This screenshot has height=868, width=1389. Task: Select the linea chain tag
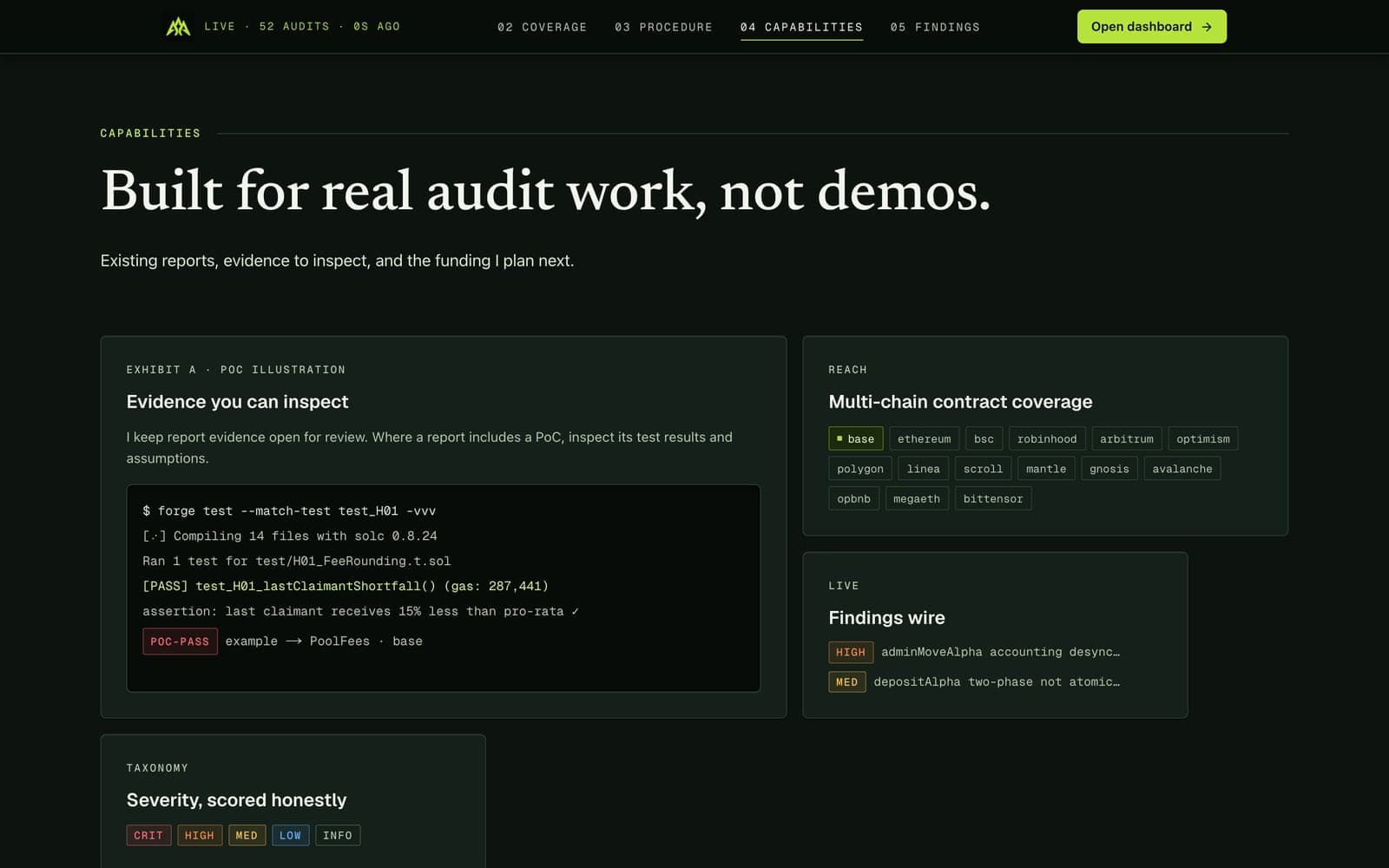[x=923, y=469]
